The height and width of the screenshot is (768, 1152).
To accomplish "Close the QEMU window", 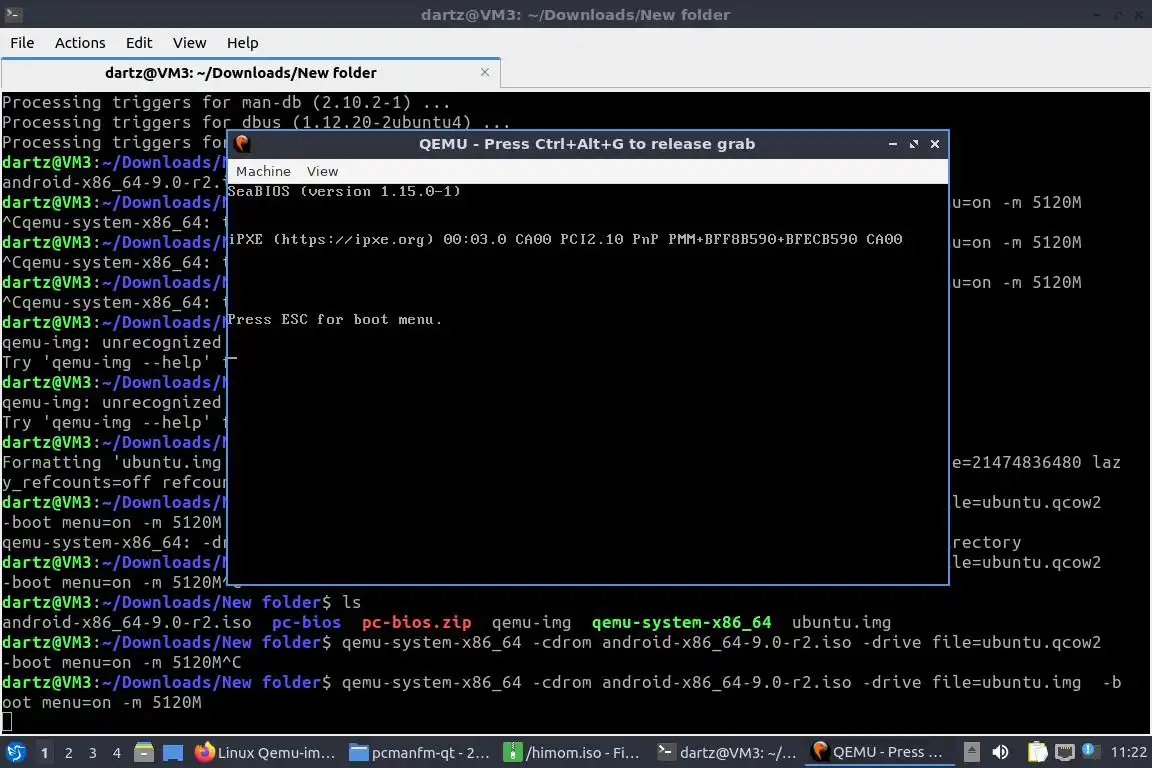I will tap(935, 144).
